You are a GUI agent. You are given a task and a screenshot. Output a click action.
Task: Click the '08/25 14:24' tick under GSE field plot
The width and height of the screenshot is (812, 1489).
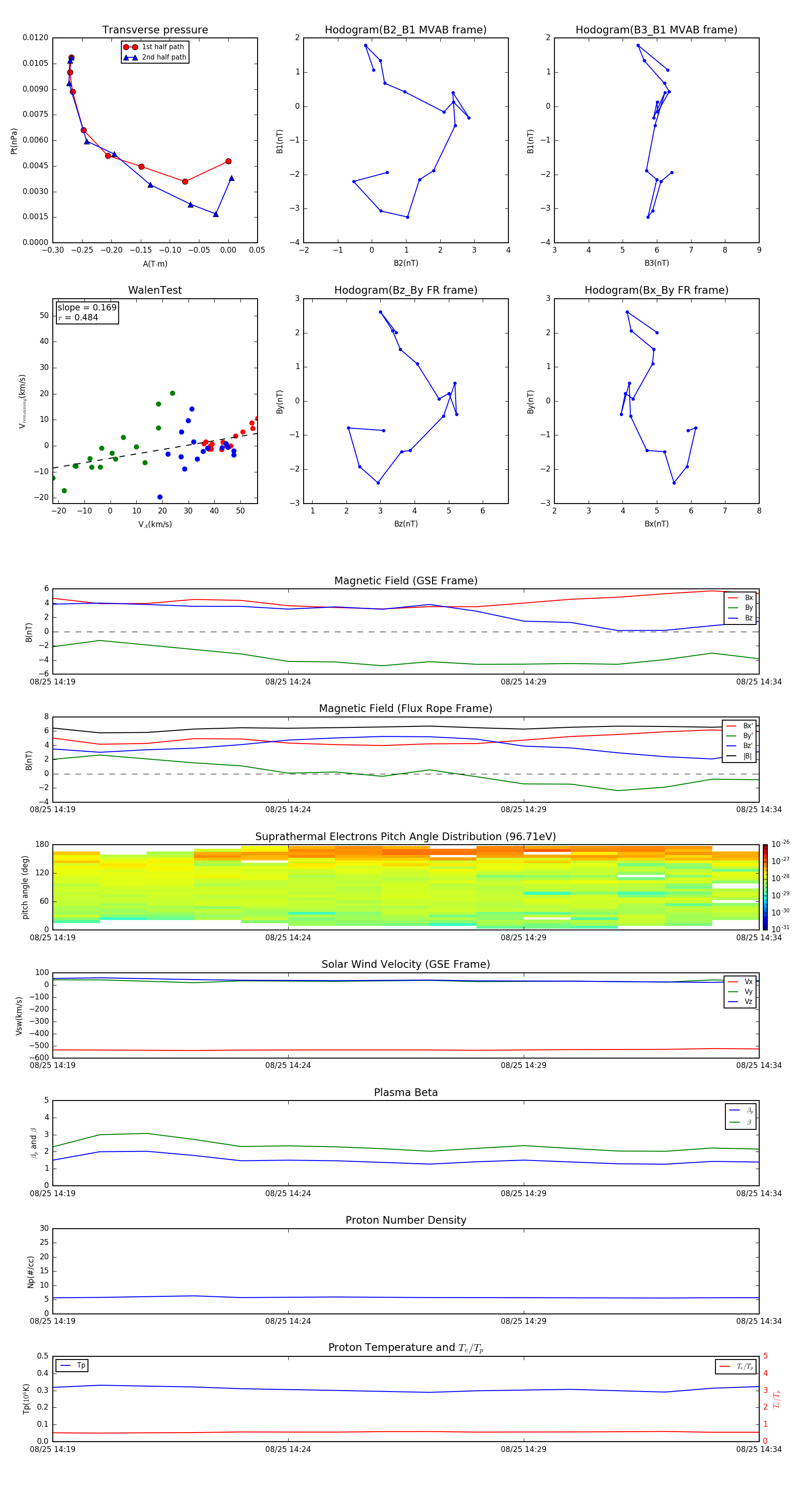288,682
